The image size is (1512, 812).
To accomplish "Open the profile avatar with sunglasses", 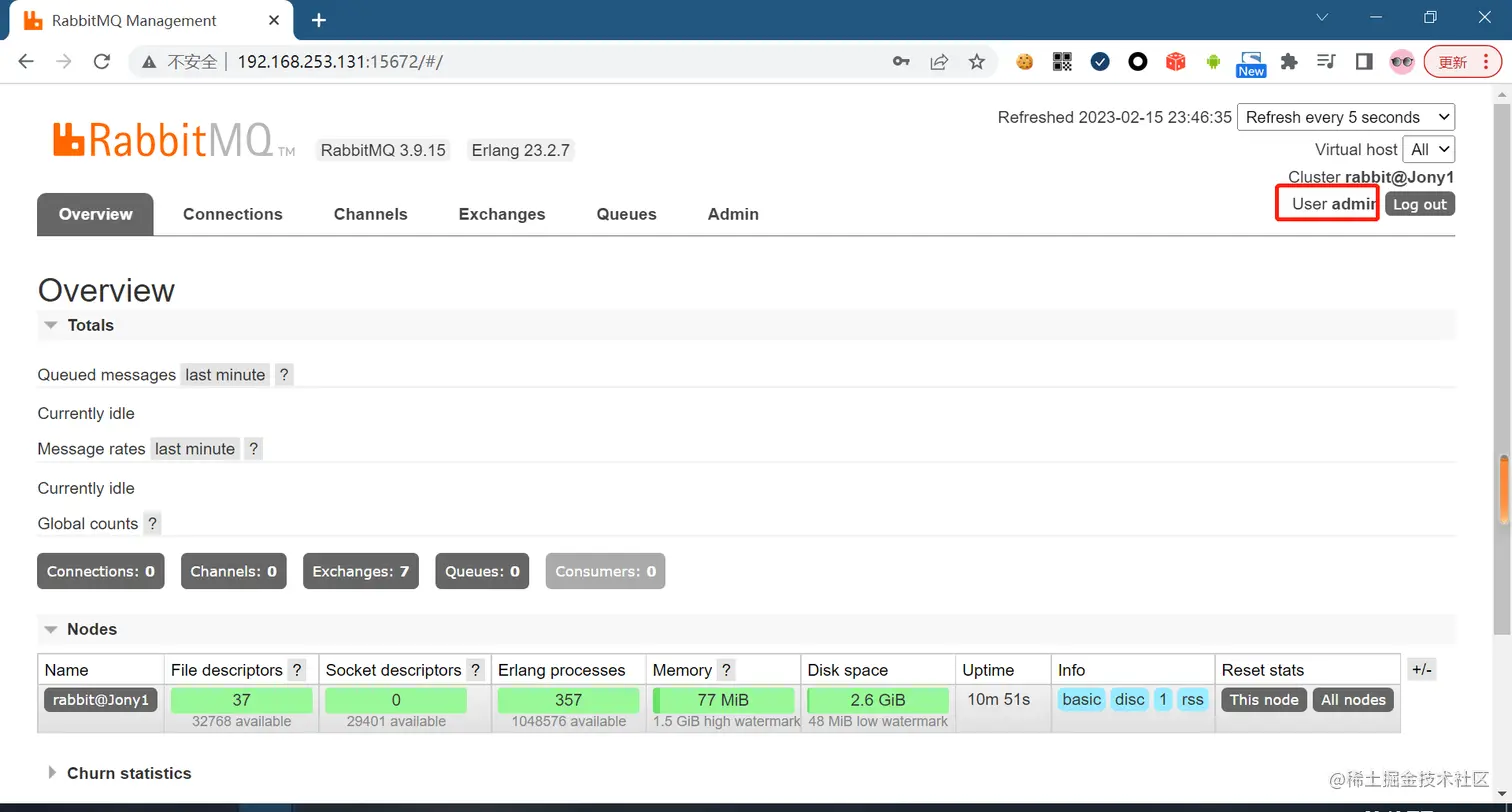I will [1403, 62].
